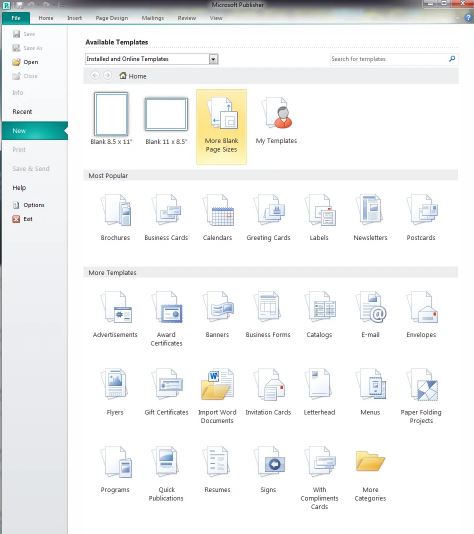Click Close in the backstage menu
The height and width of the screenshot is (534, 474).
[25, 76]
